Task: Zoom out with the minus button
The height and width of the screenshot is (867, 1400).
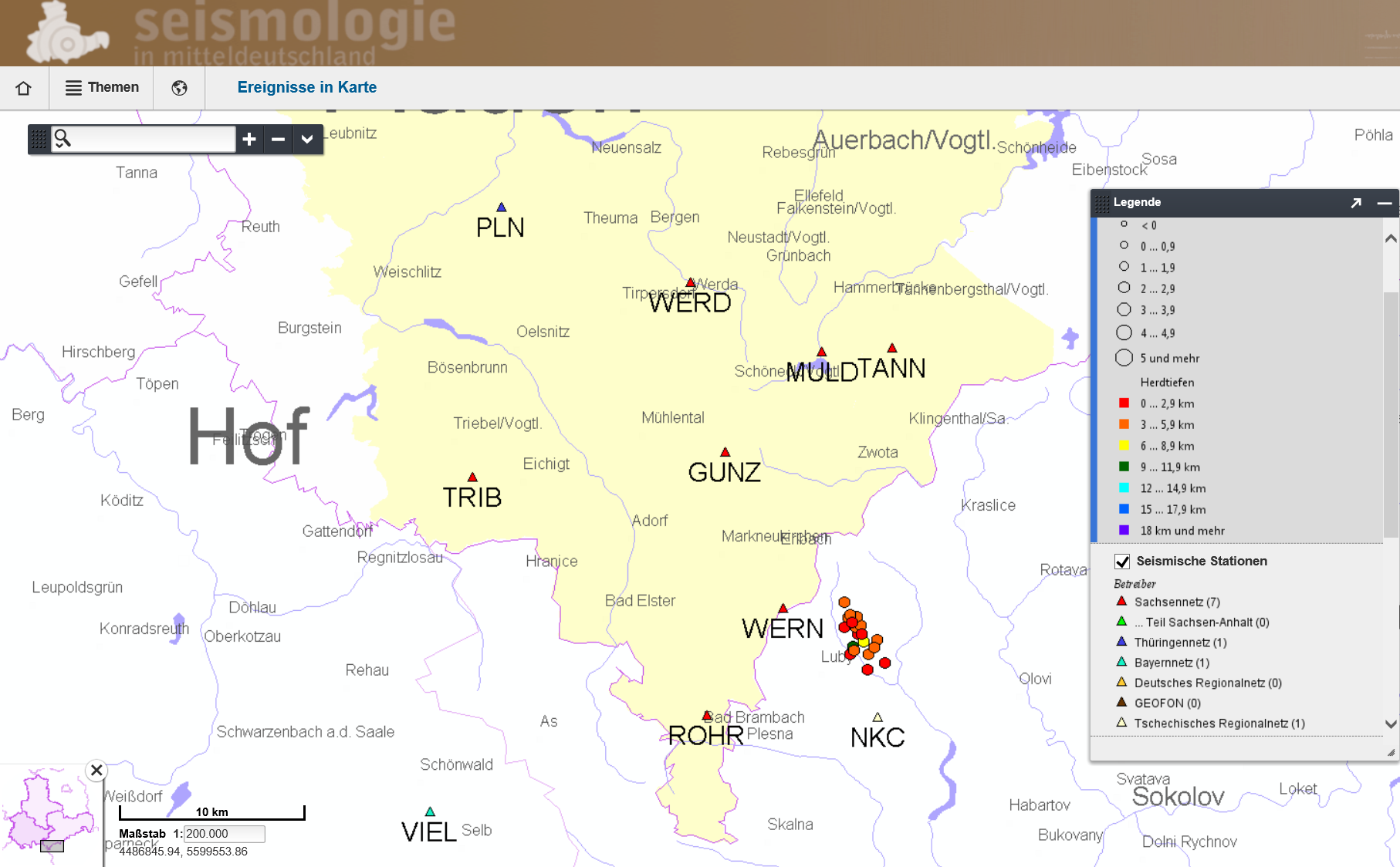Action: pyautogui.click(x=278, y=140)
